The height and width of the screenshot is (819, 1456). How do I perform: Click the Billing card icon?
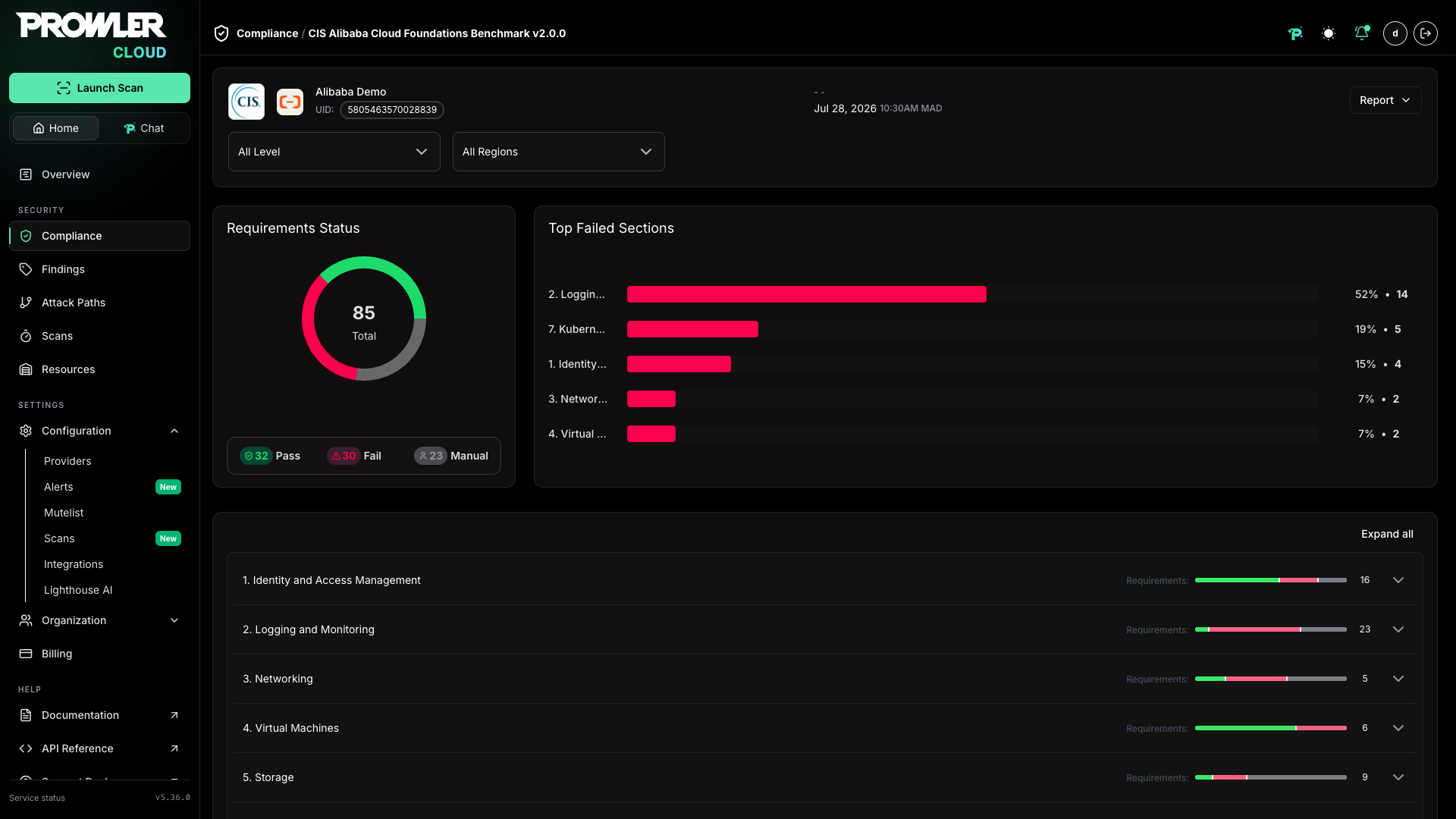(x=26, y=654)
